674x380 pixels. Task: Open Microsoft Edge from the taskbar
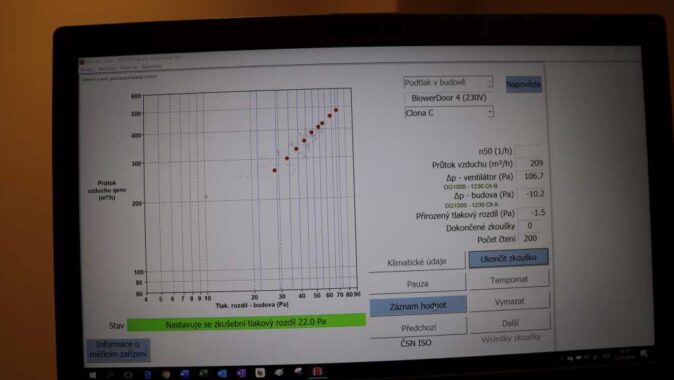click(147, 374)
